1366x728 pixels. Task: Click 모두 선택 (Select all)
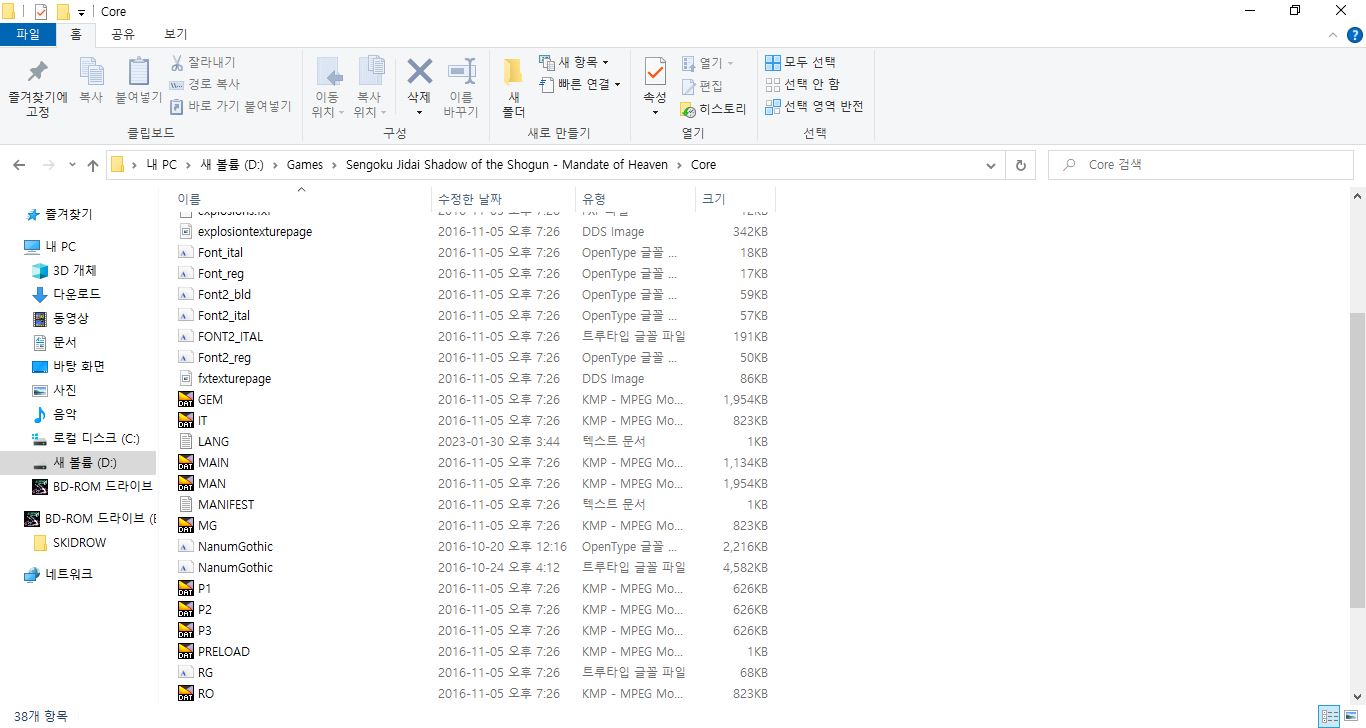tap(801, 62)
